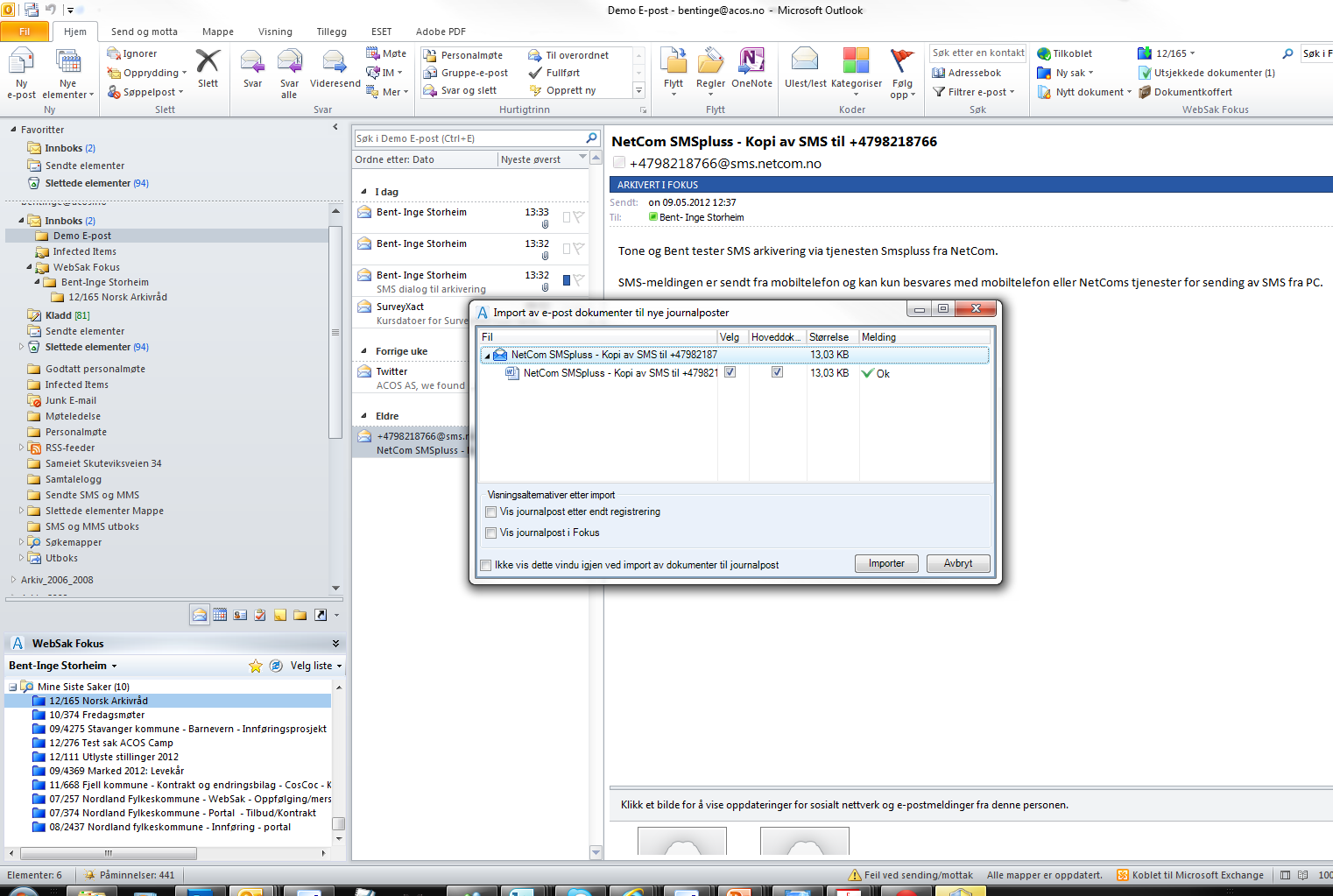Click the star favorite icon in WebSak Fokus

256,666
